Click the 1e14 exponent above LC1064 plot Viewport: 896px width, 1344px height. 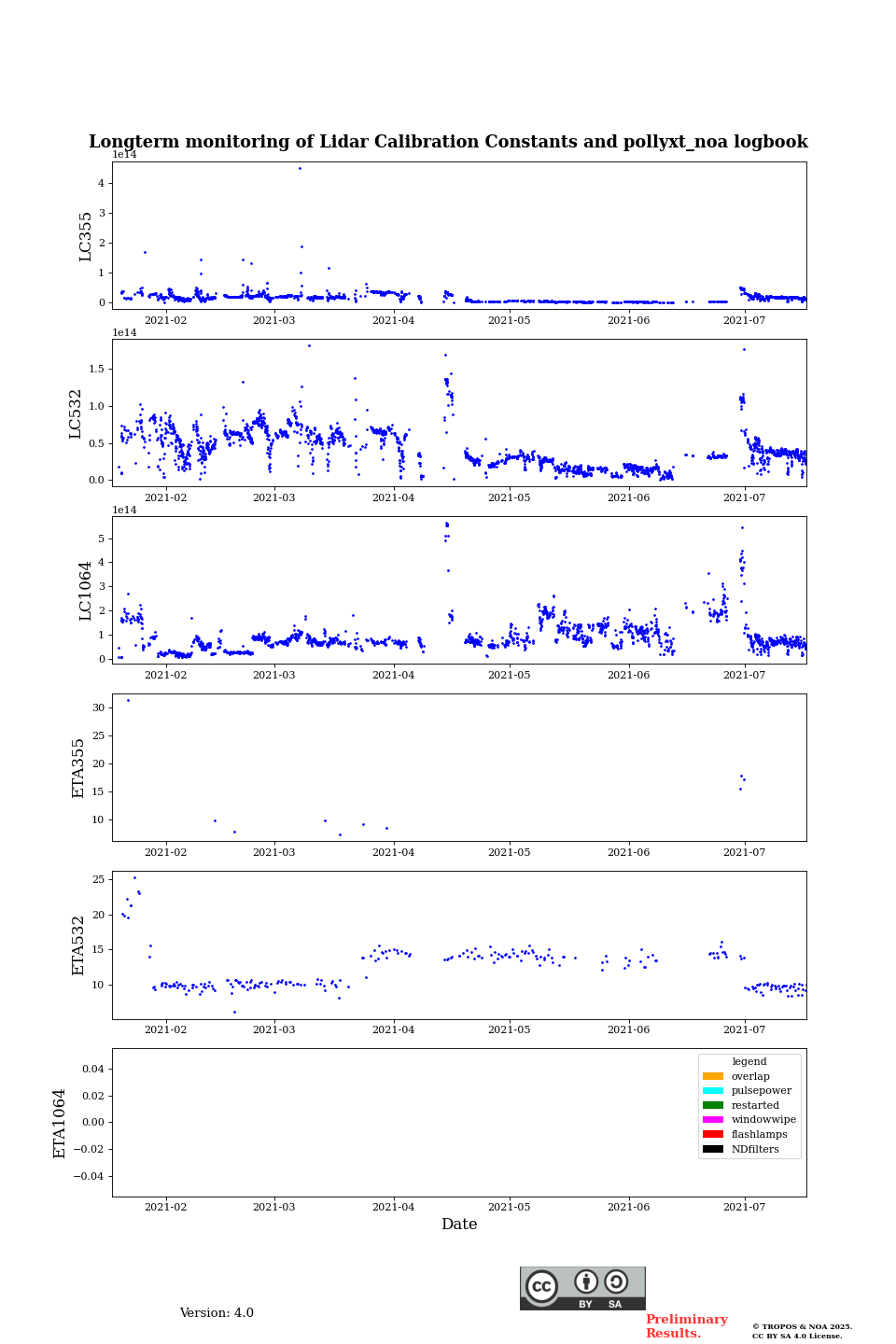[x=124, y=510]
